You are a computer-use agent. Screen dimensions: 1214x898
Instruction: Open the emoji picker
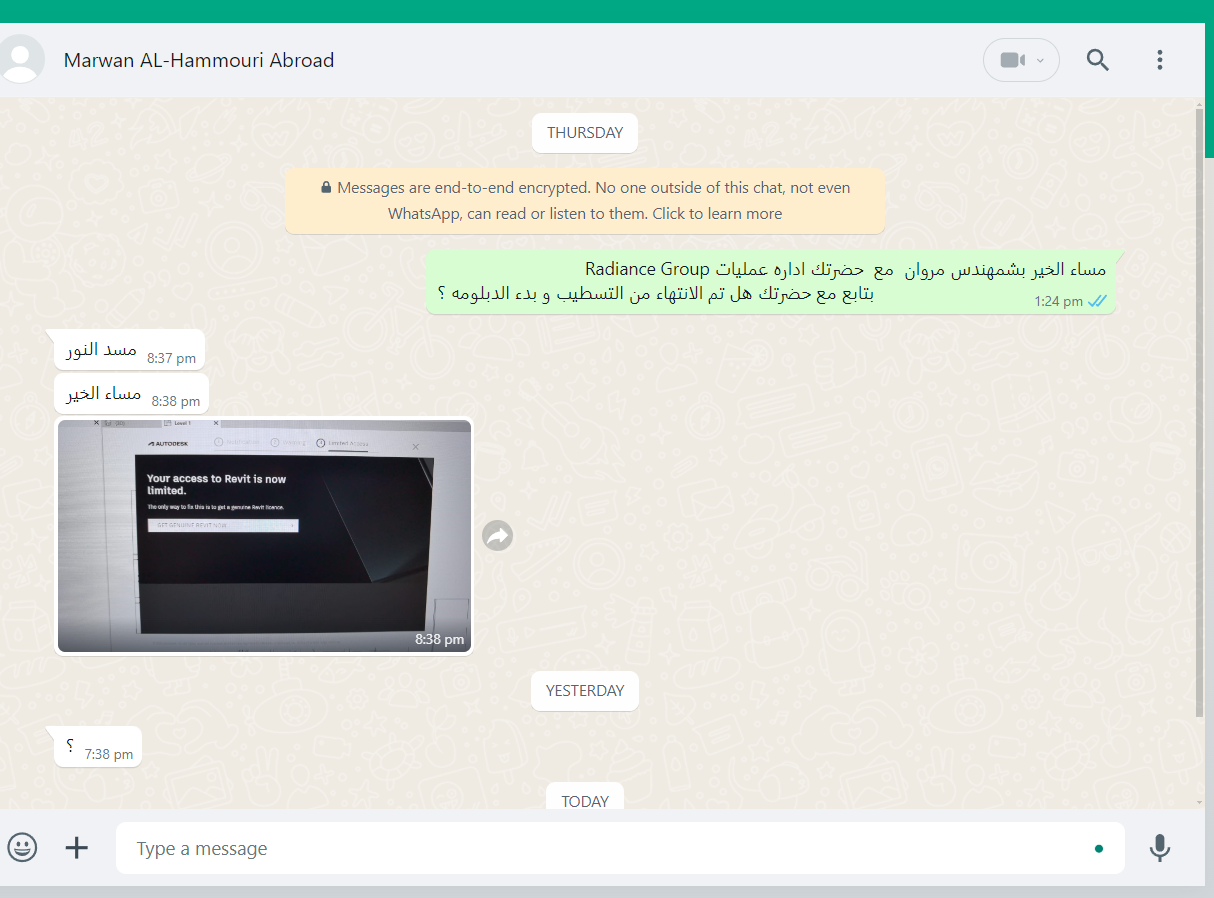(x=22, y=848)
